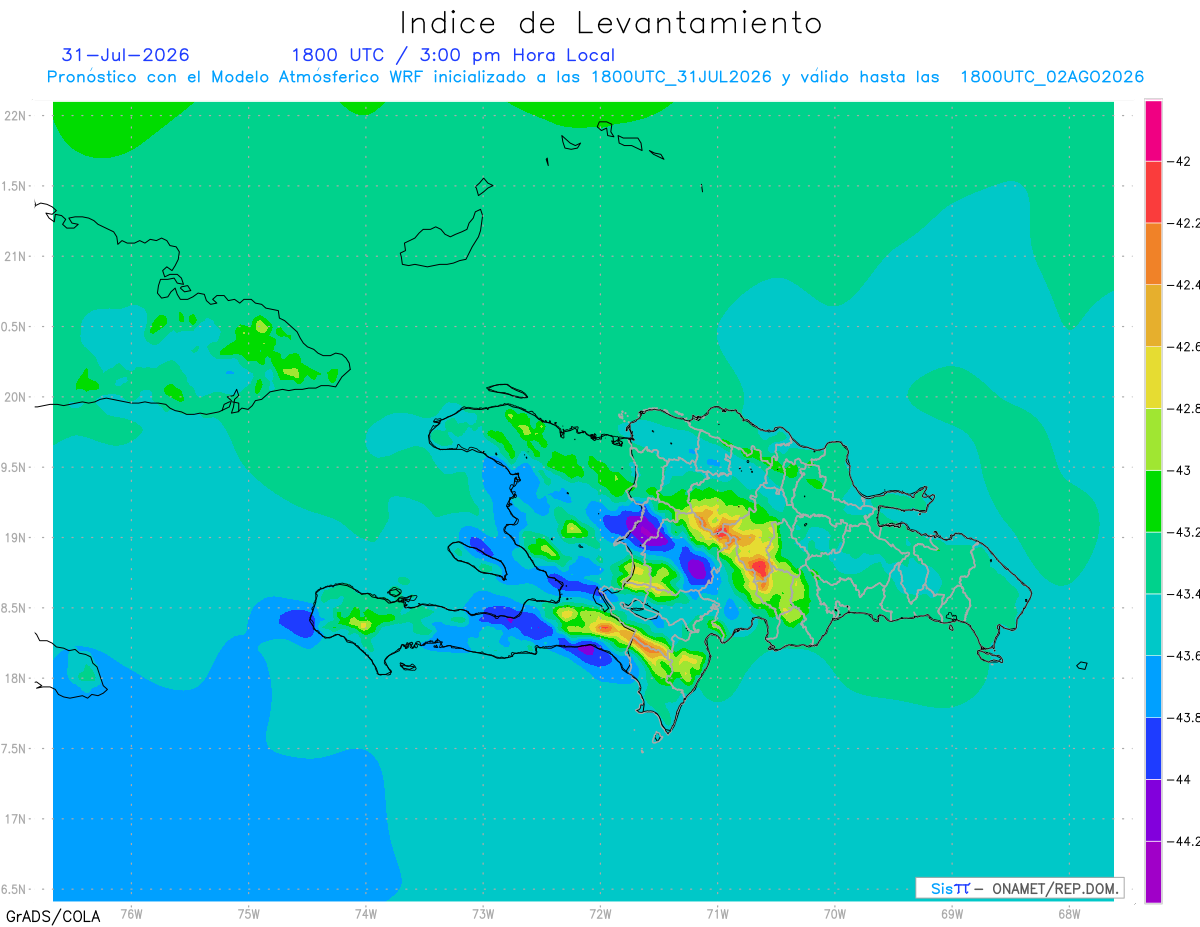Image resolution: width=1200 pixels, height=927 pixels.
Task: Click the "-43" legend value
Action: click(1179, 470)
